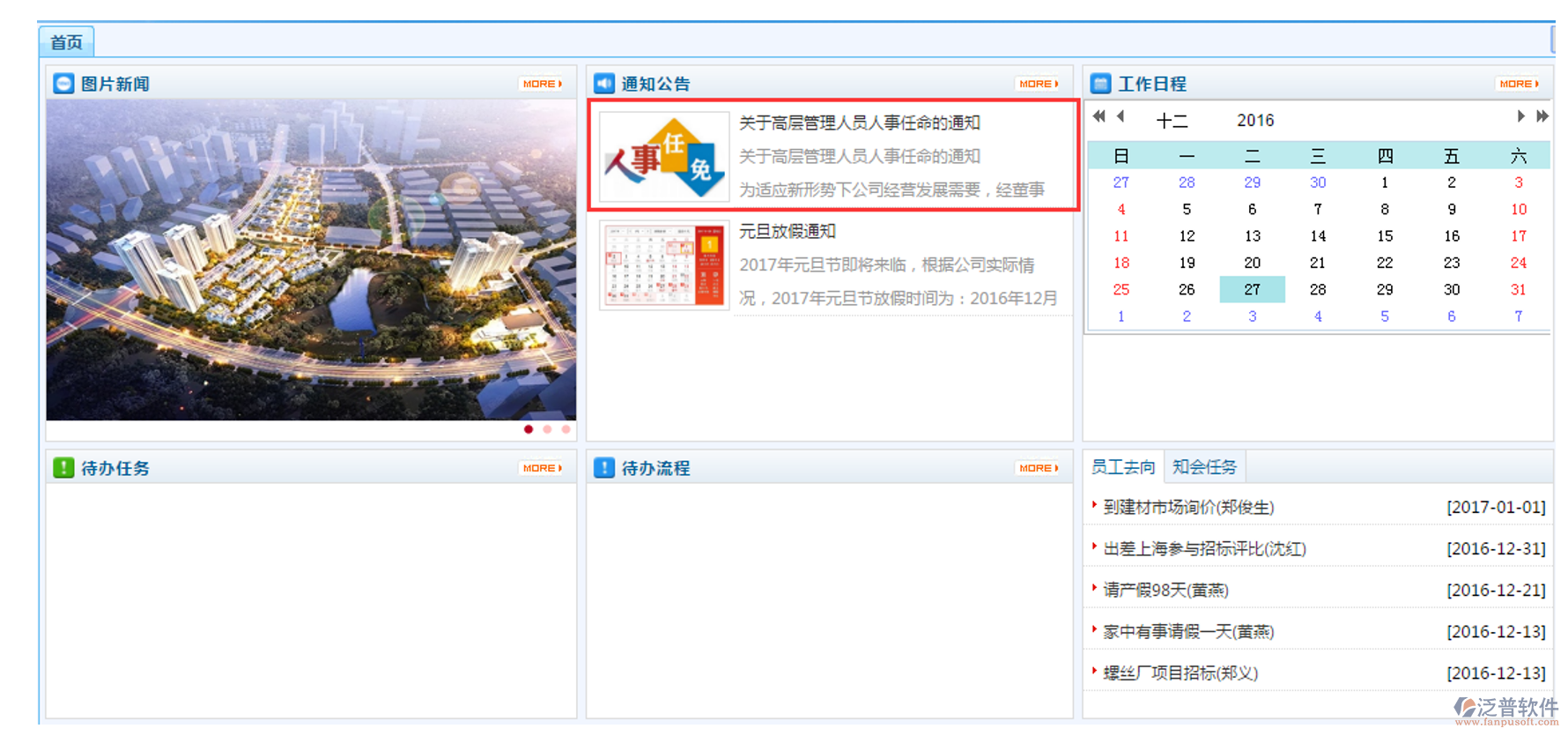Click the 待办任务 green exclamation icon
This screenshot has width=1568, height=736.
[63, 468]
